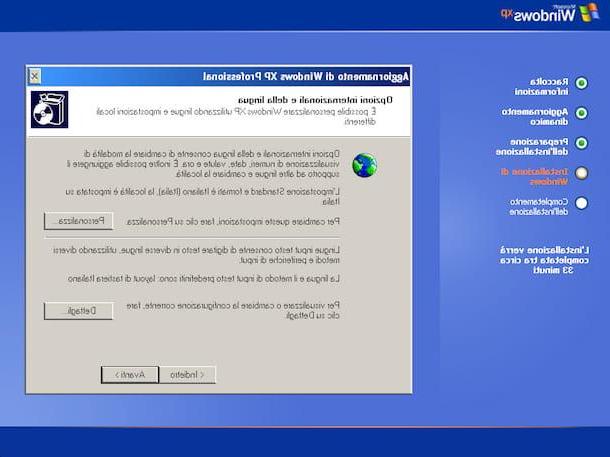The height and width of the screenshot is (457, 610).
Task: Click the Preparazione dell'installazione step label
Action: (x=532, y=147)
